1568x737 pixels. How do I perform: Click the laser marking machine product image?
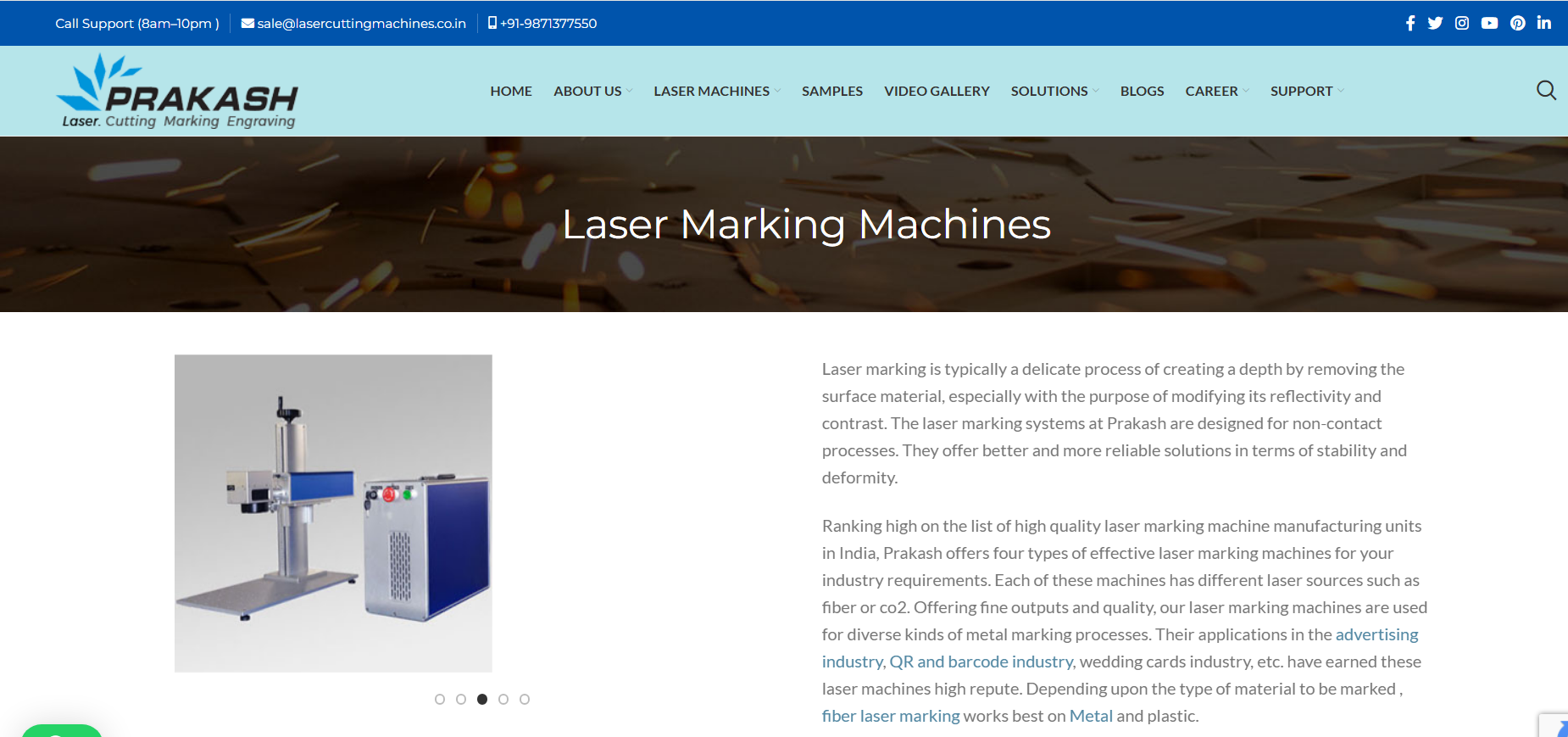333,513
